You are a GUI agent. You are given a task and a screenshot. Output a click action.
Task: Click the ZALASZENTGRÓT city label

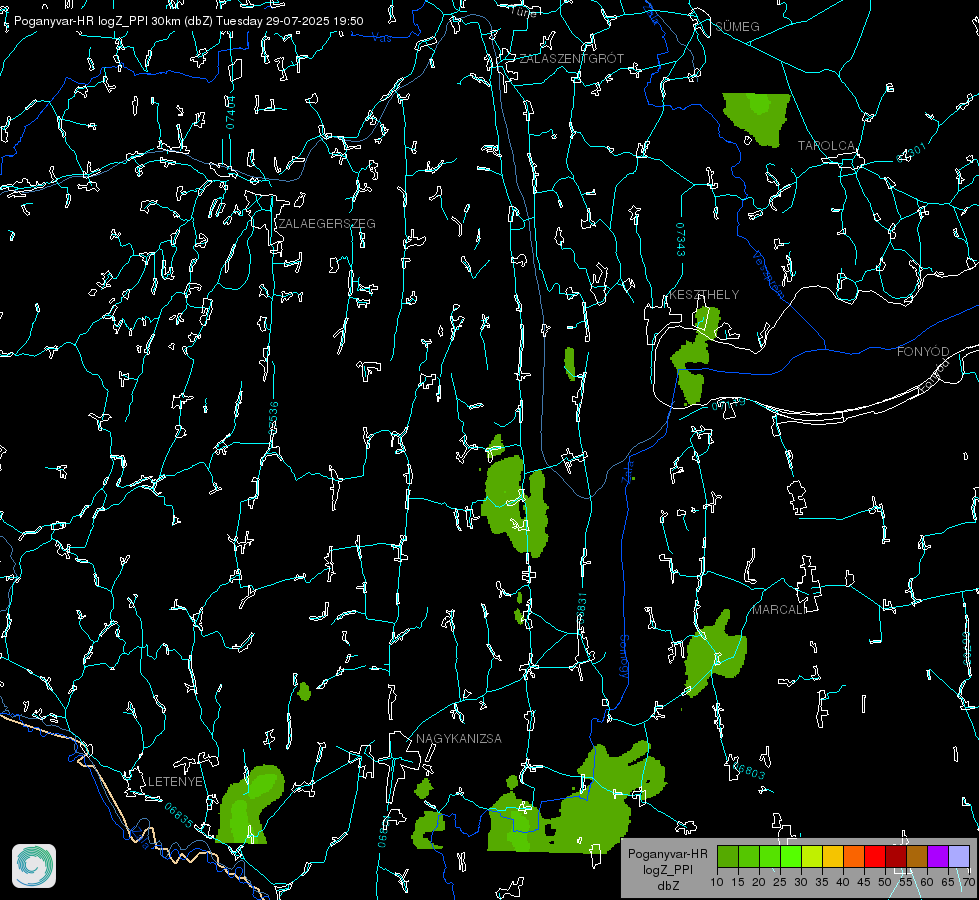[572, 59]
